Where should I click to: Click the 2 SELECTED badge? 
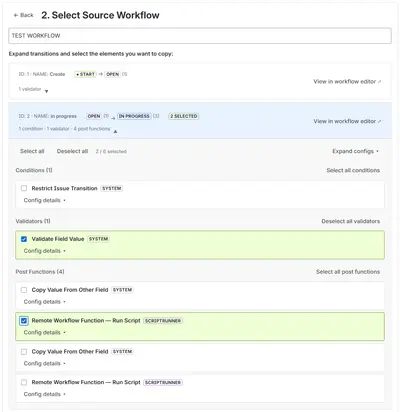pos(184,116)
